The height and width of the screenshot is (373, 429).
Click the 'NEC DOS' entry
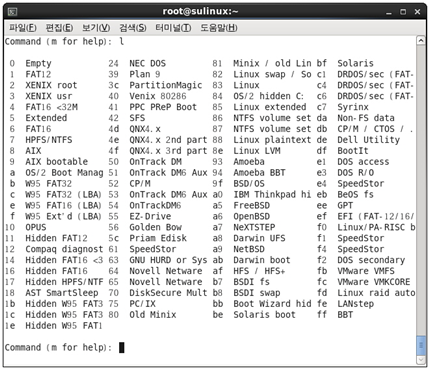(x=147, y=63)
